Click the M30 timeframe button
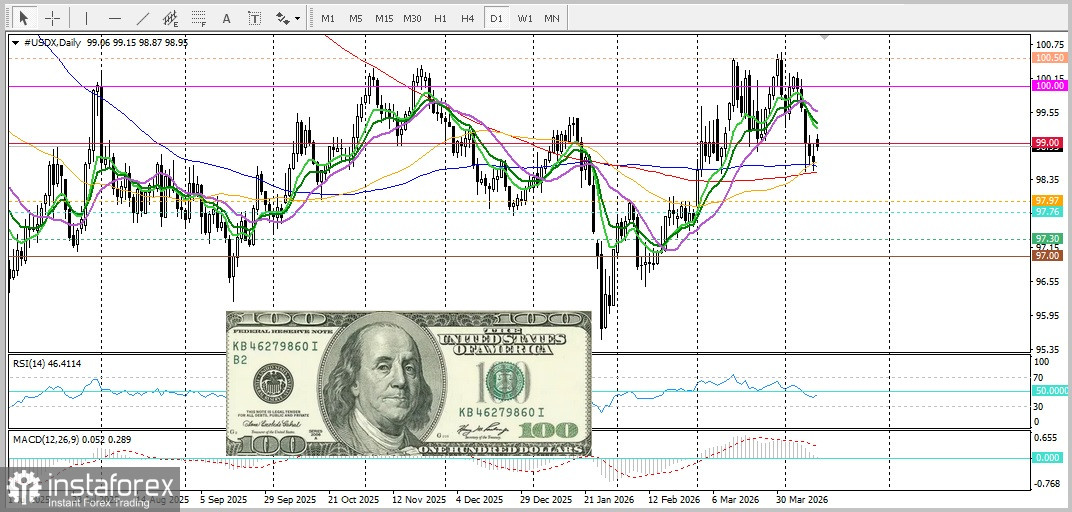This screenshot has height=512, width=1072. click(x=412, y=18)
